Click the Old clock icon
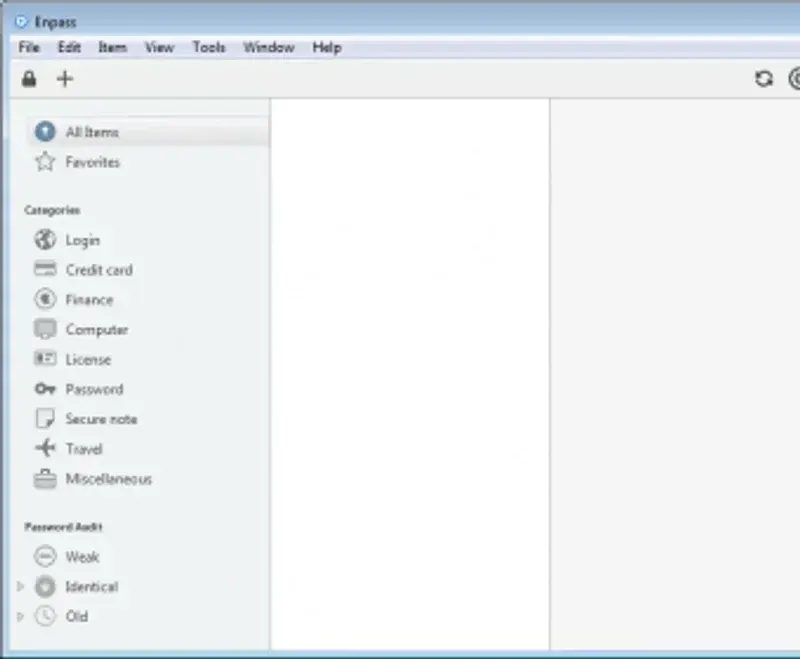Image resolution: width=800 pixels, height=659 pixels. tap(45, 616)
